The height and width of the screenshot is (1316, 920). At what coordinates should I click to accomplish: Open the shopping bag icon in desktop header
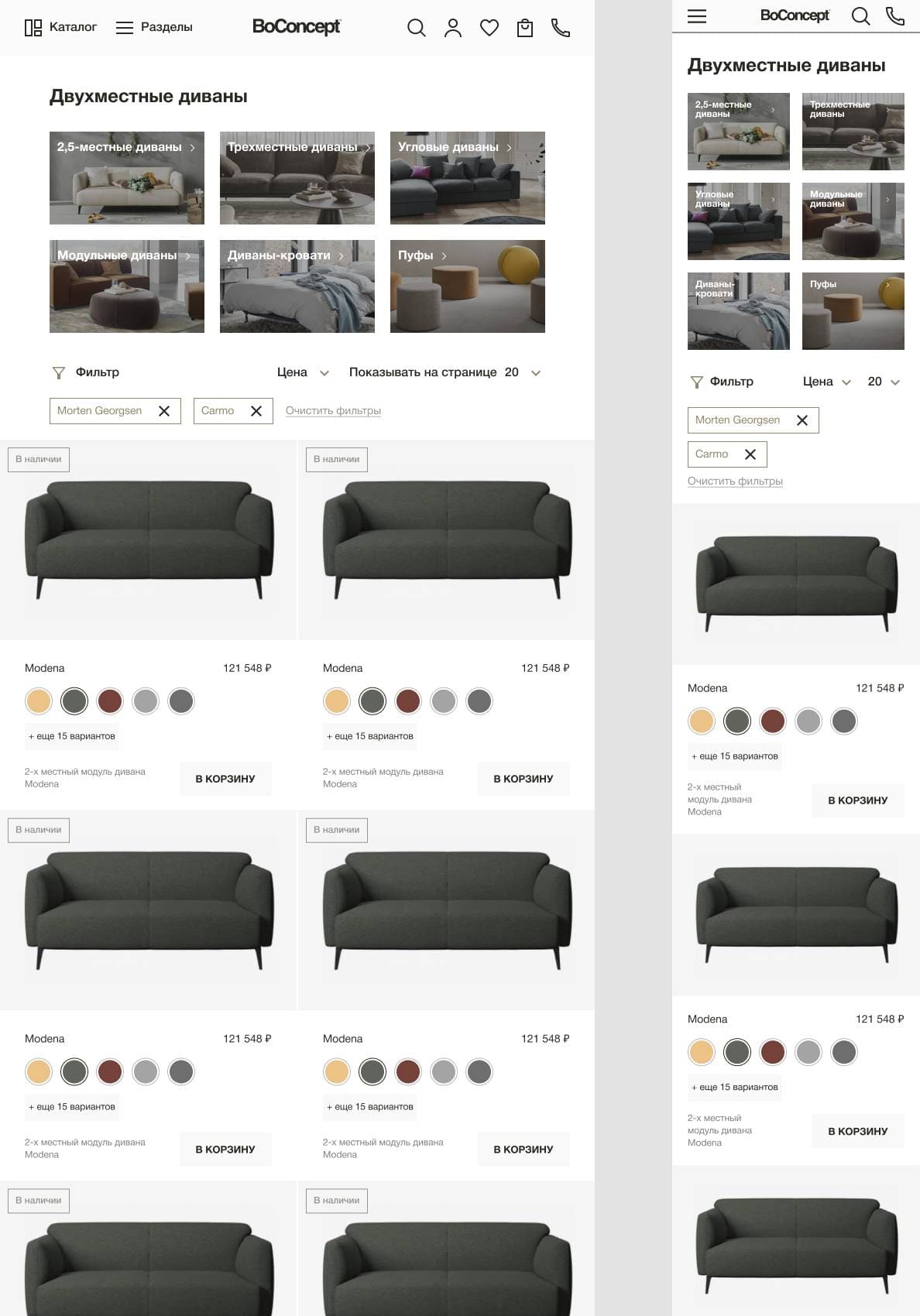point(525,29)
